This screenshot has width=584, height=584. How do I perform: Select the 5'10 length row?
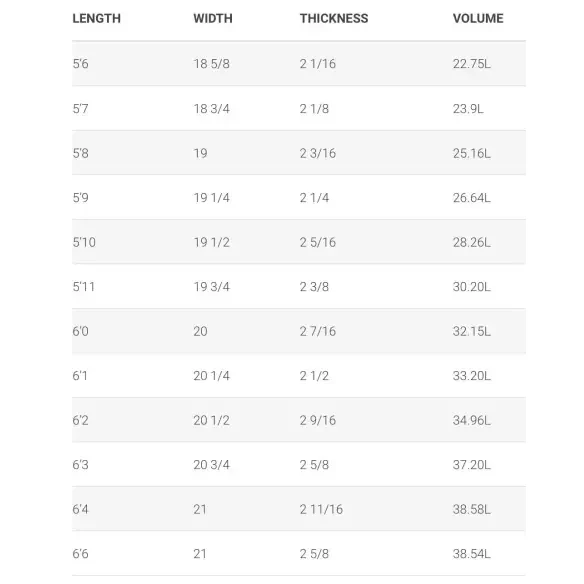299,242
